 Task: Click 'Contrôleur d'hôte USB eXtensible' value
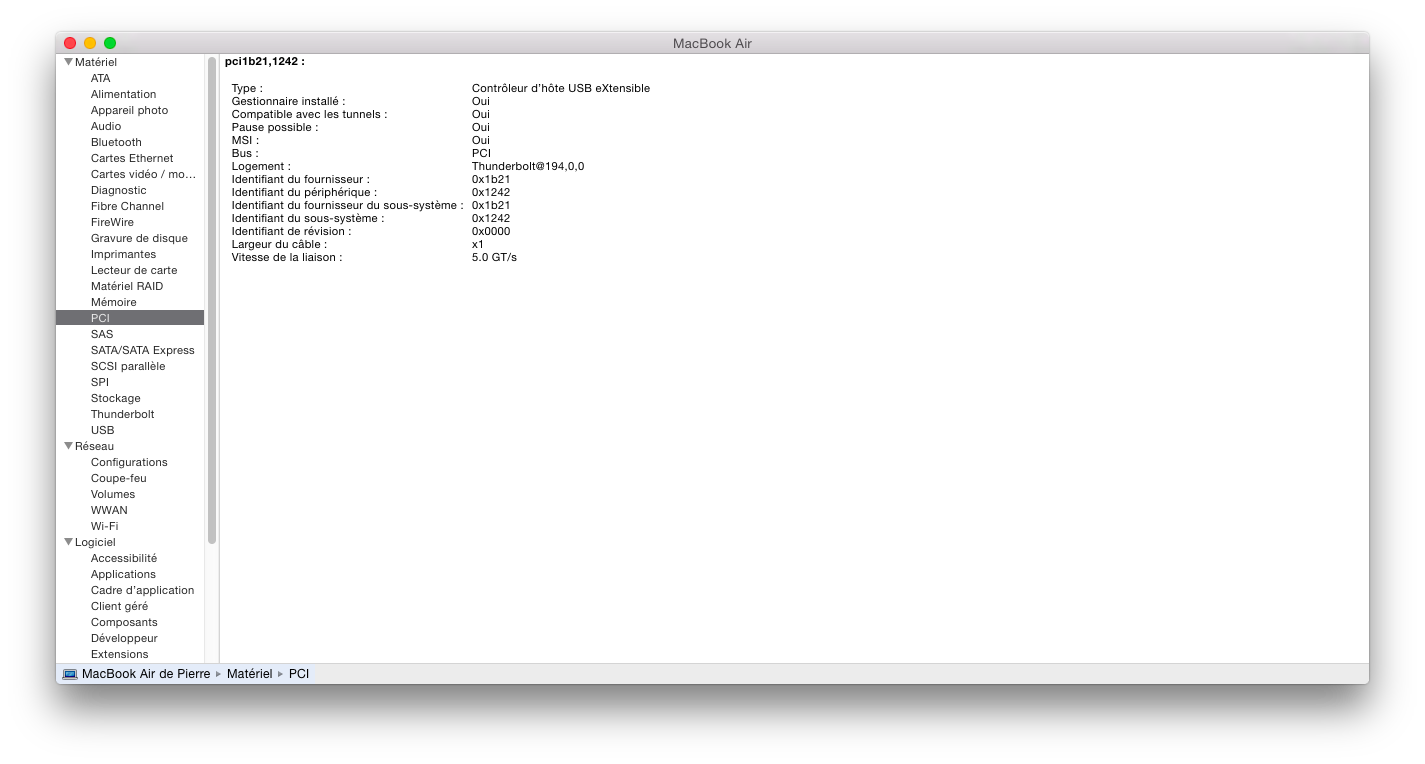(x=561, y=88)
